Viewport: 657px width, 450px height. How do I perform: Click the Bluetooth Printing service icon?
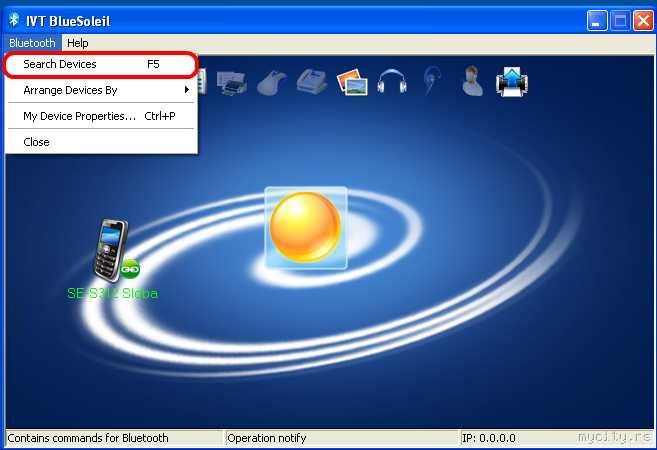tap(231, 82)
